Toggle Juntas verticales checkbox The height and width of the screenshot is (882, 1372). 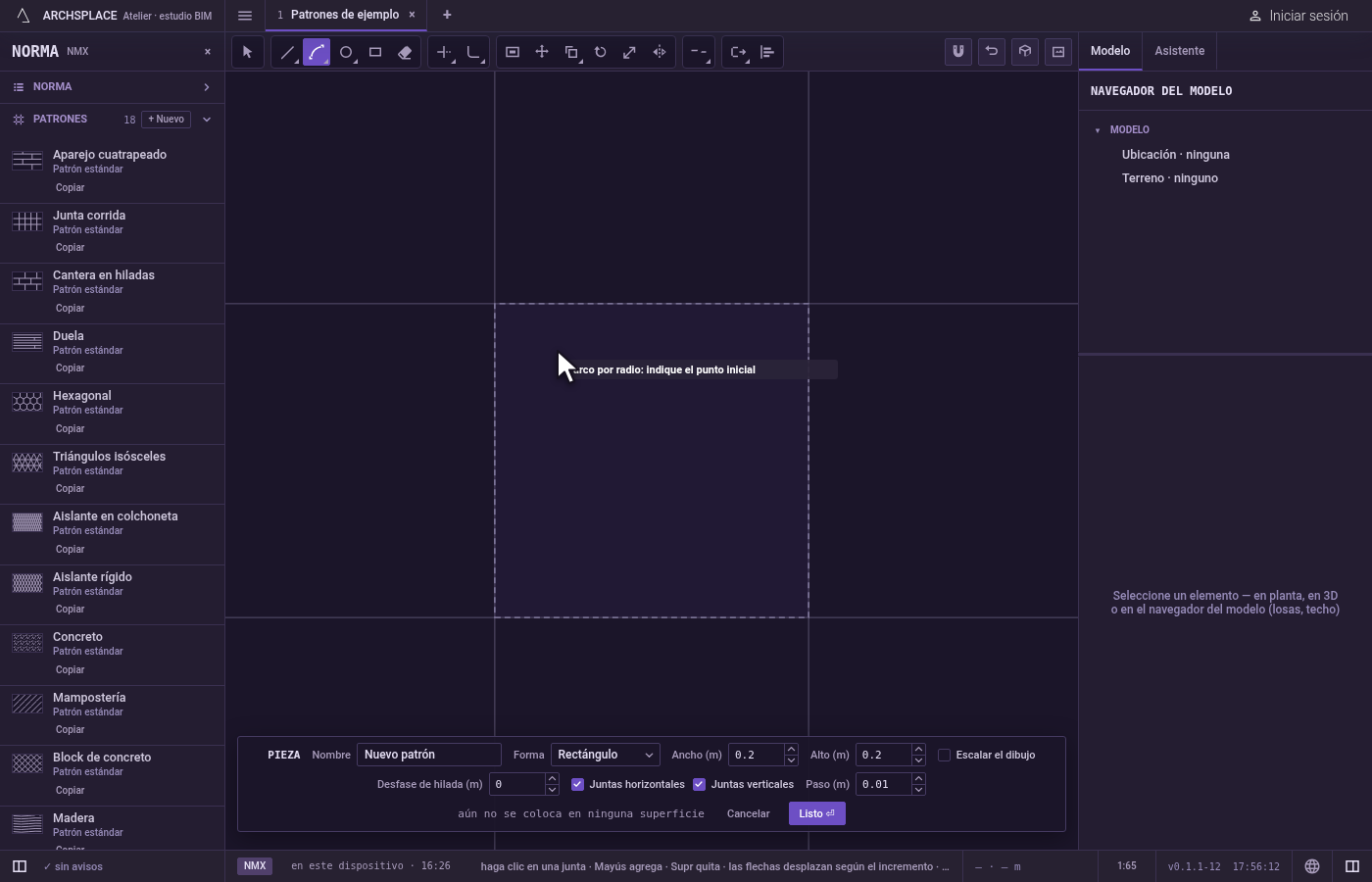[699, 784]
